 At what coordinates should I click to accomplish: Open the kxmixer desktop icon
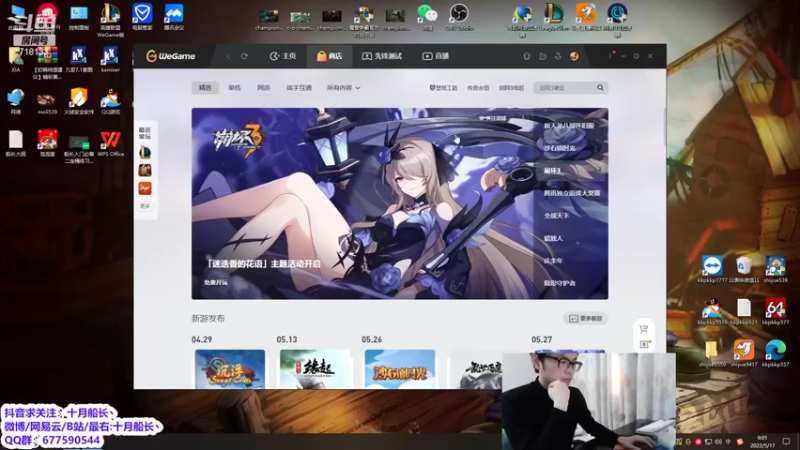(110, 59)
